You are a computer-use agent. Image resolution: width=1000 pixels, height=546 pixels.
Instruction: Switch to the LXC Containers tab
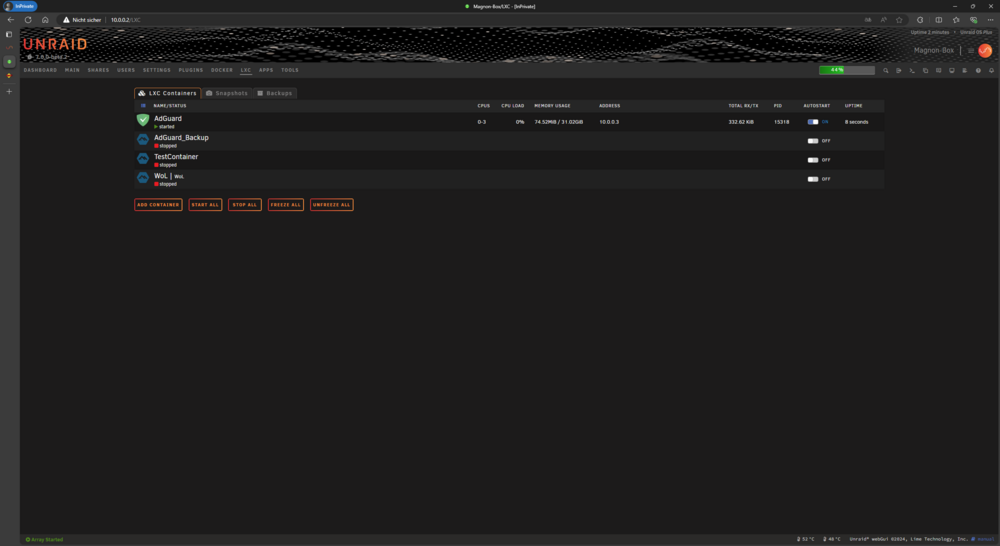coord(168,93)
